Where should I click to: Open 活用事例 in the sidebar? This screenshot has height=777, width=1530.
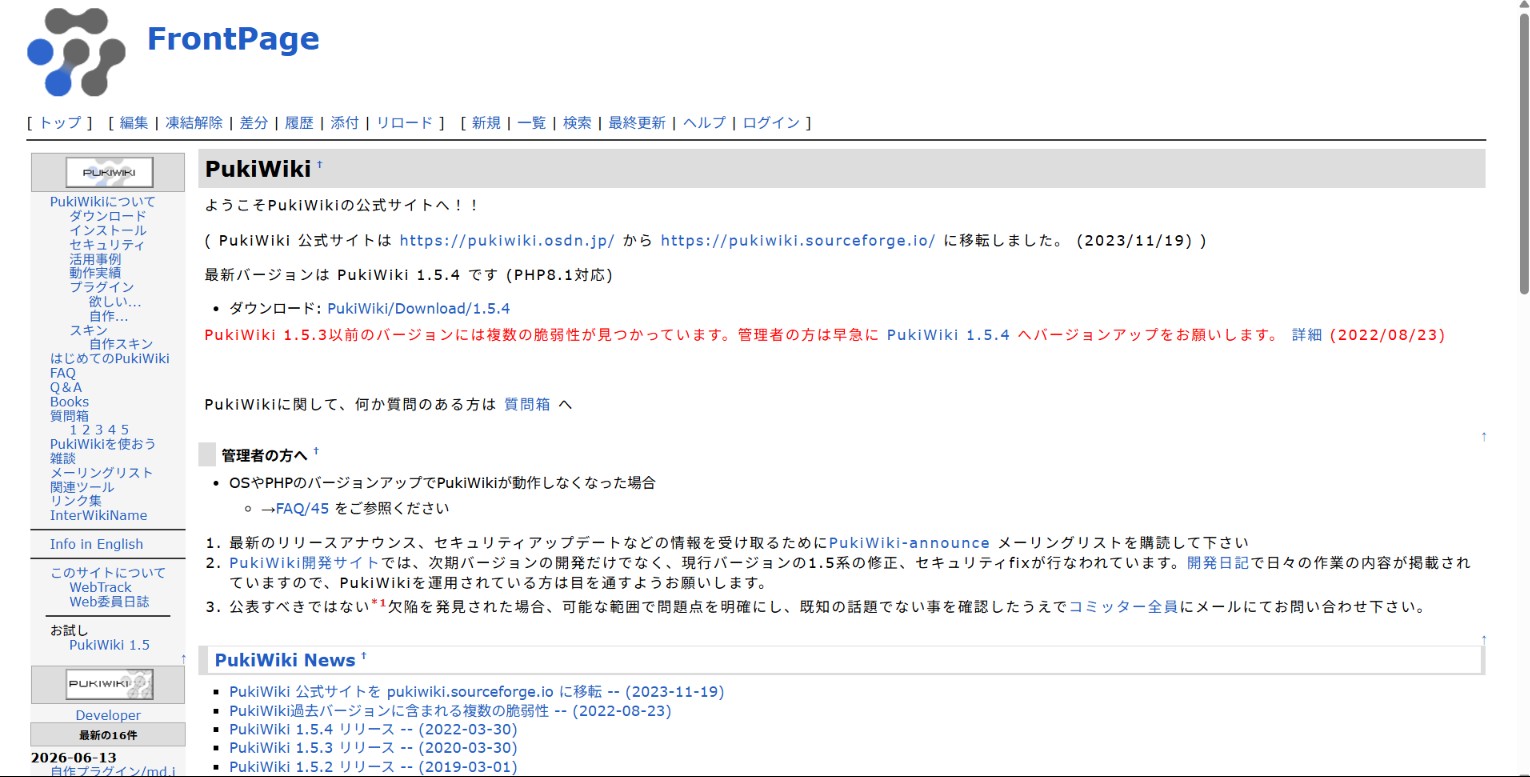(95, 259)
